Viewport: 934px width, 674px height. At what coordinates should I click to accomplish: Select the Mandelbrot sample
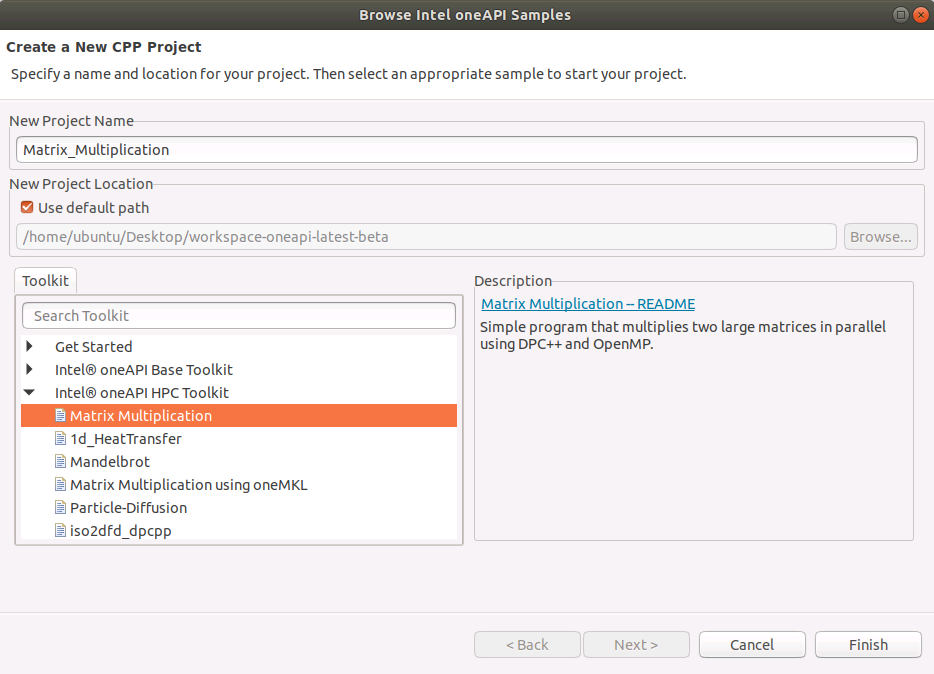[x=110, y=462]
